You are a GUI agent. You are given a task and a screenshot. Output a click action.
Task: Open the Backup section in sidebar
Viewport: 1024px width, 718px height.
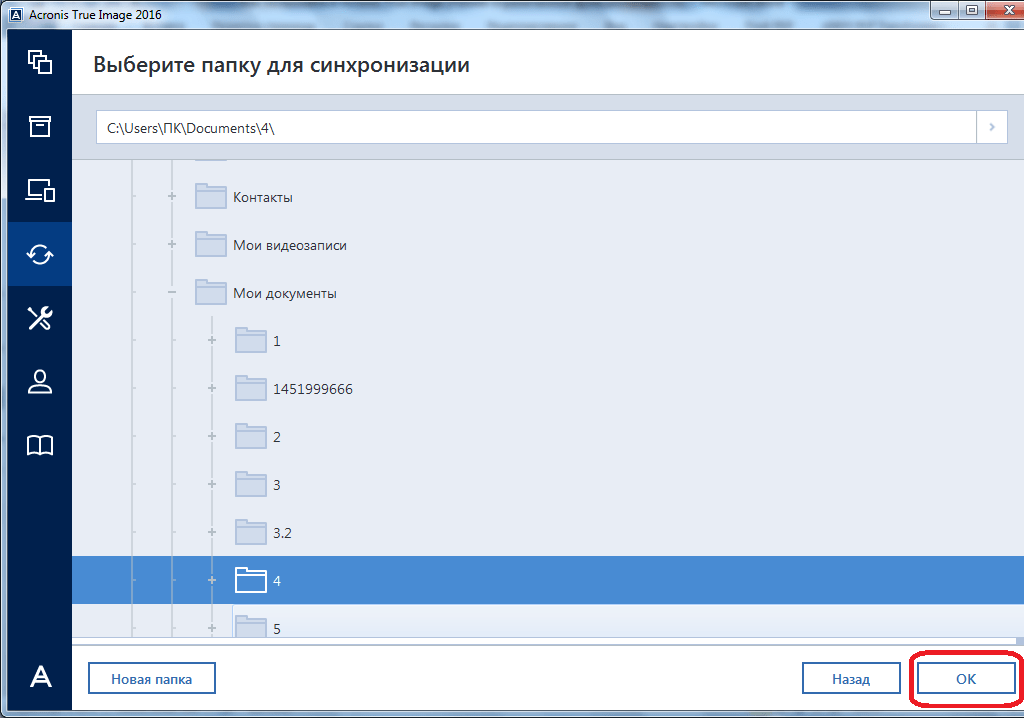(40, 62)
